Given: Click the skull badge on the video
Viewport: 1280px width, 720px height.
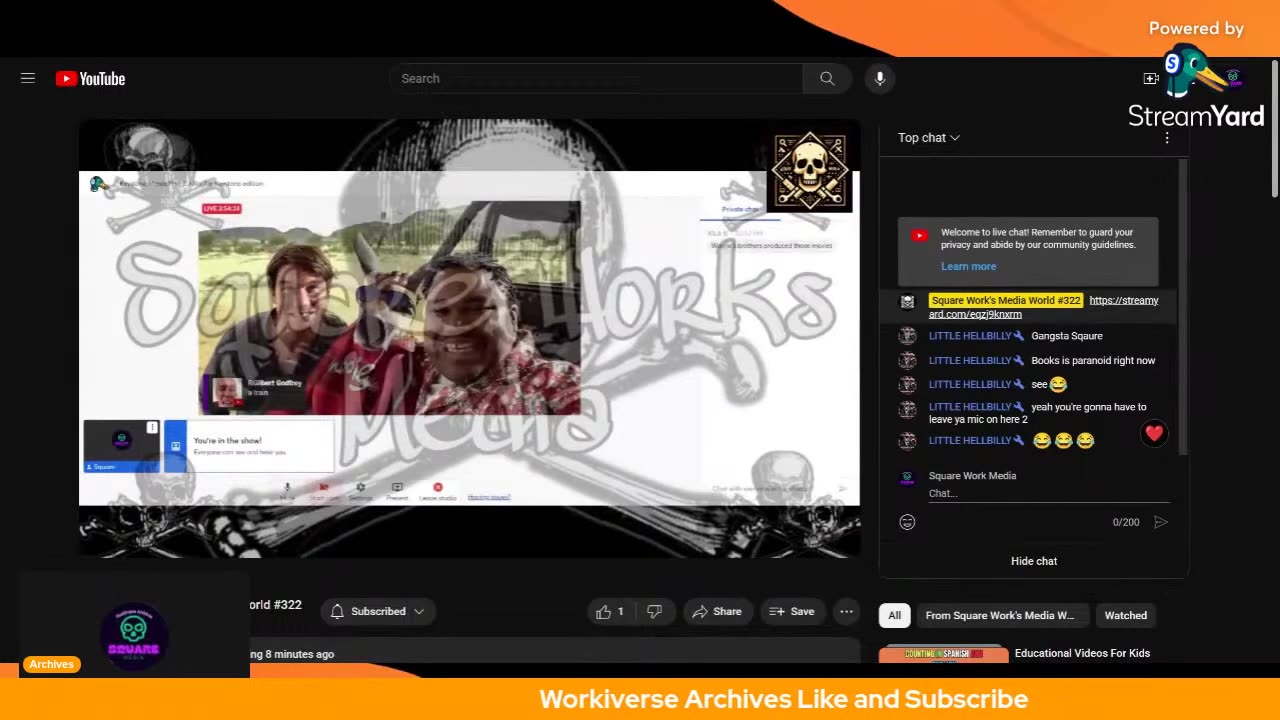Looking at the screenshot, I should click(x=811, y=171).
